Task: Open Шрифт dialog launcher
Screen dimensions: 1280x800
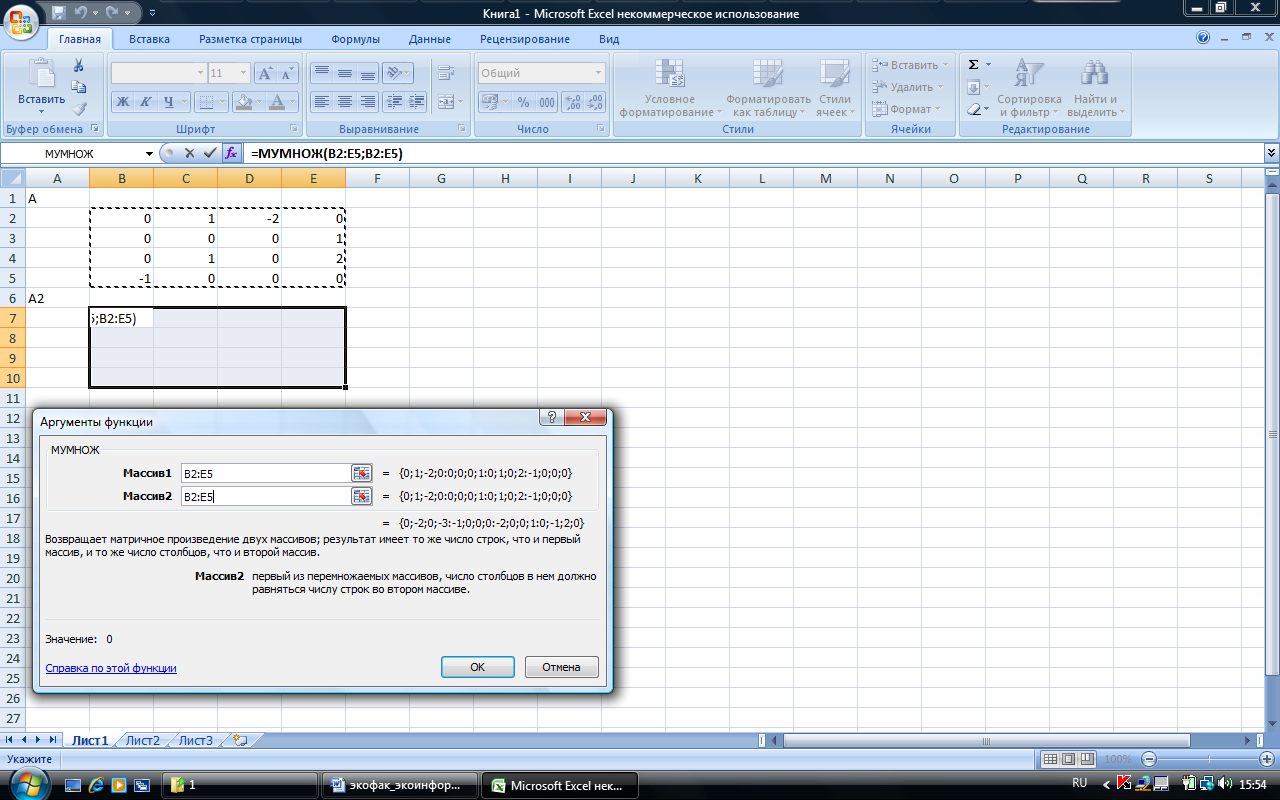Action: click(x=294, y=129)
